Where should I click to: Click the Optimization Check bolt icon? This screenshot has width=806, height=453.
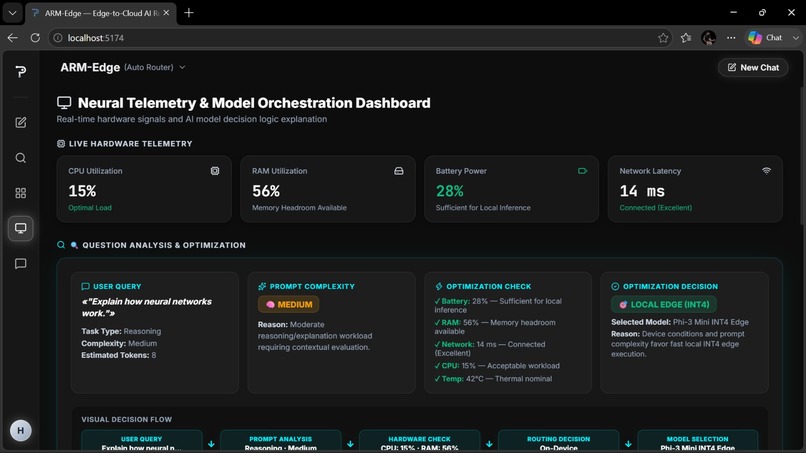click(438, 286)
